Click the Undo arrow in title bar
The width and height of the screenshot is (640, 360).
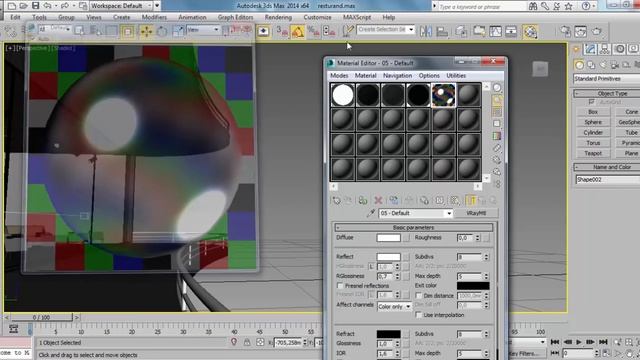coord(47,6)
